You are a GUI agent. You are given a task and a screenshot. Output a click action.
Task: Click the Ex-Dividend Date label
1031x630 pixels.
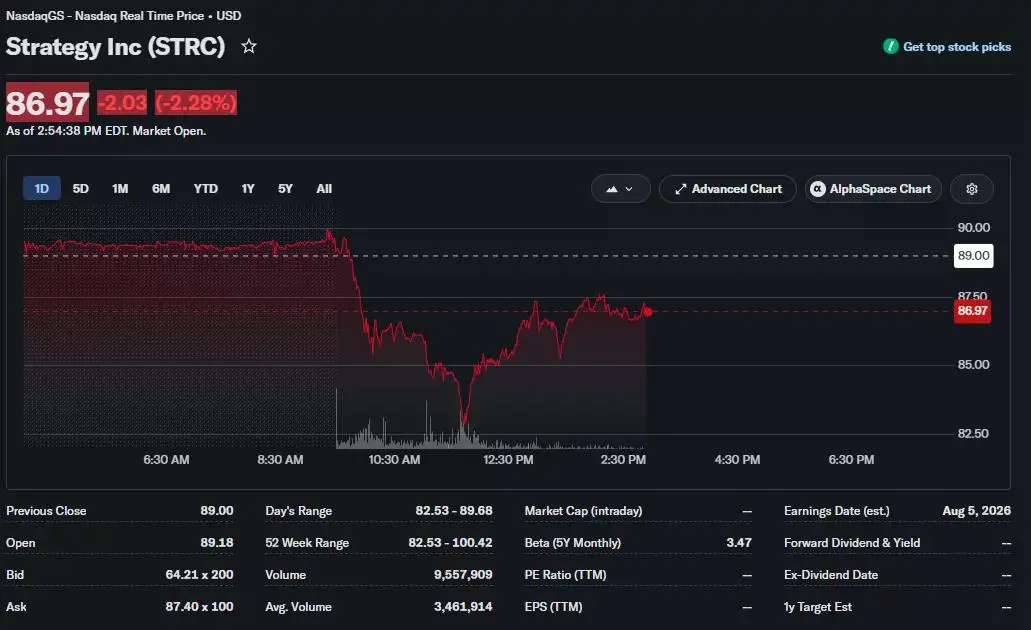831,575
